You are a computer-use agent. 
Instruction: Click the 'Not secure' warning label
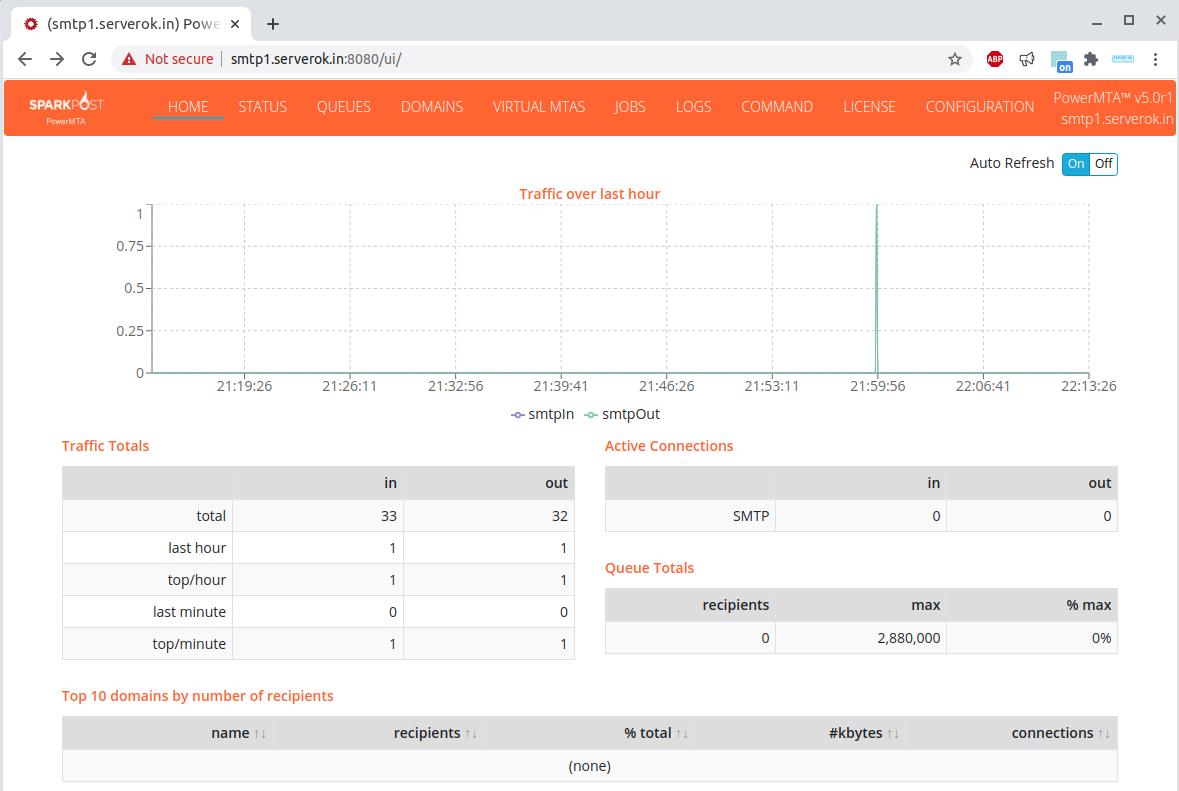pyautogui.click(x=177, y=59)
